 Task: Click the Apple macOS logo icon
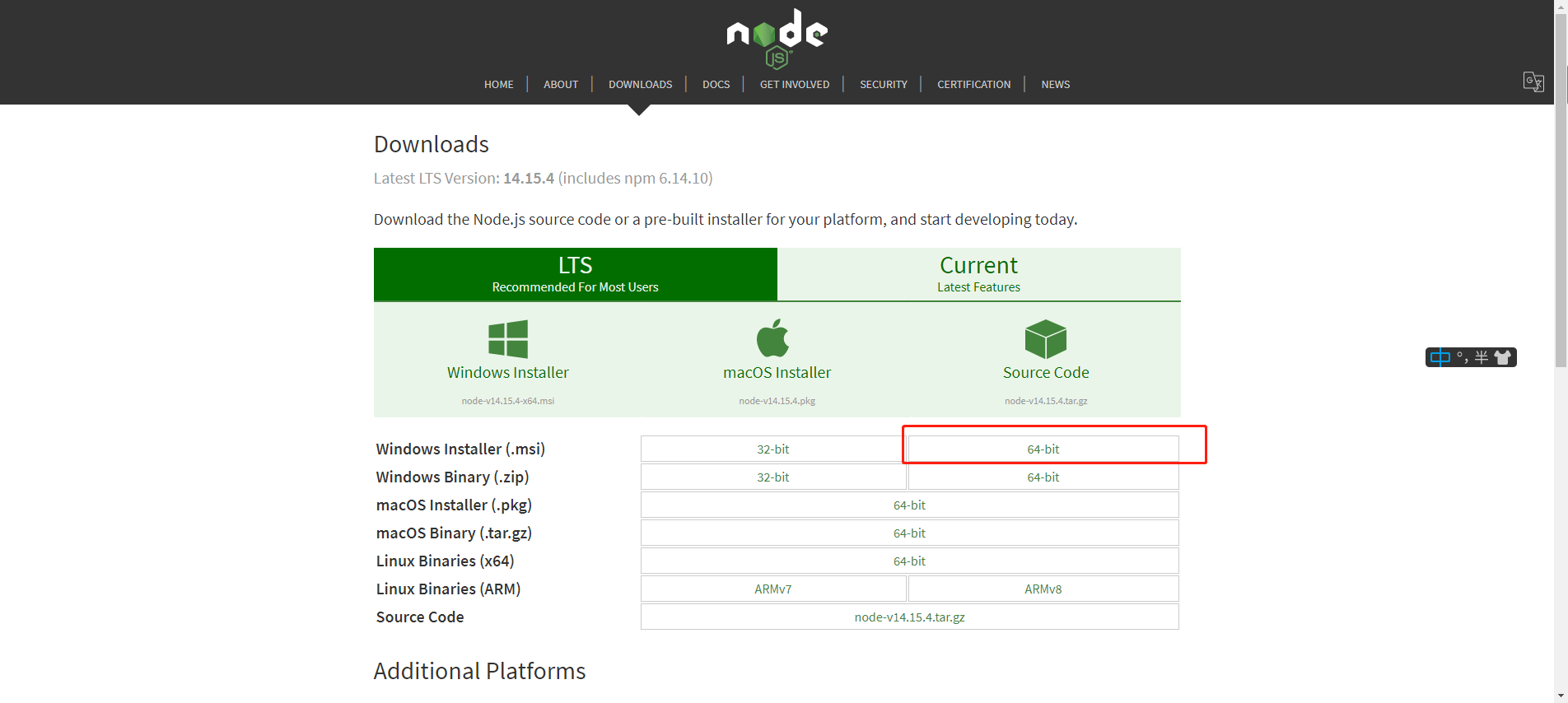pyautogui.click(x=773, y=338)
